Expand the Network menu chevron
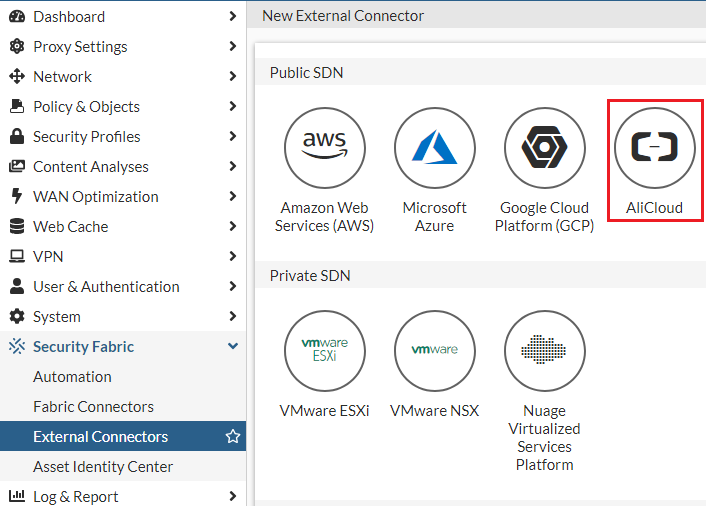Screen dimensions: 706x506 click(x=233, y=77)
